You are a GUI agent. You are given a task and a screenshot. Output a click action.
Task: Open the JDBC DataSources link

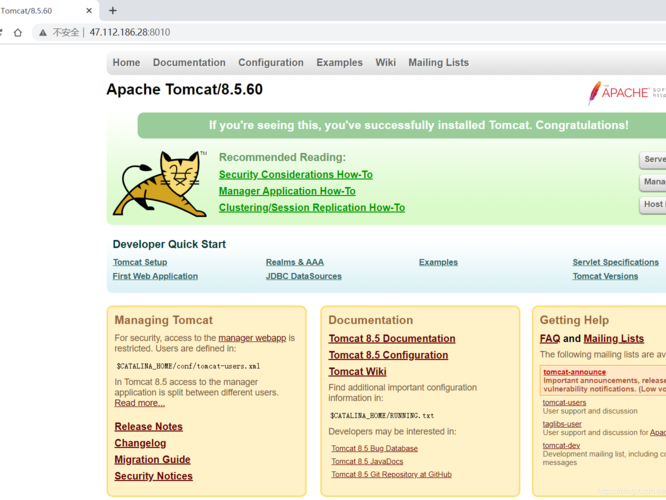click(x=303, y=276)
